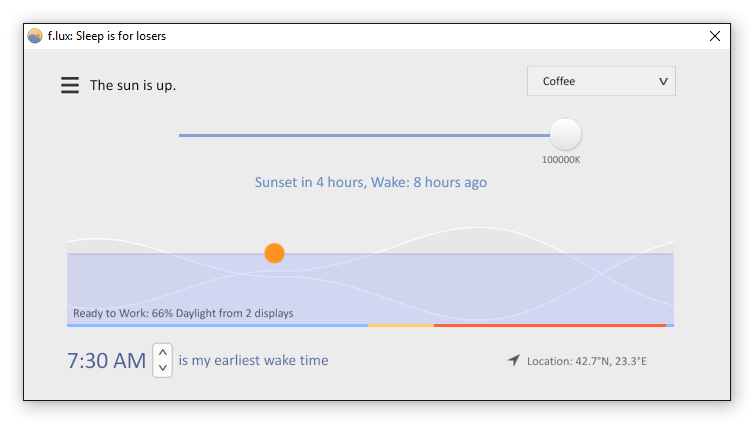755x430 pixels.
Task: Click the color temperature slider knob
Action: coord(565,134)
